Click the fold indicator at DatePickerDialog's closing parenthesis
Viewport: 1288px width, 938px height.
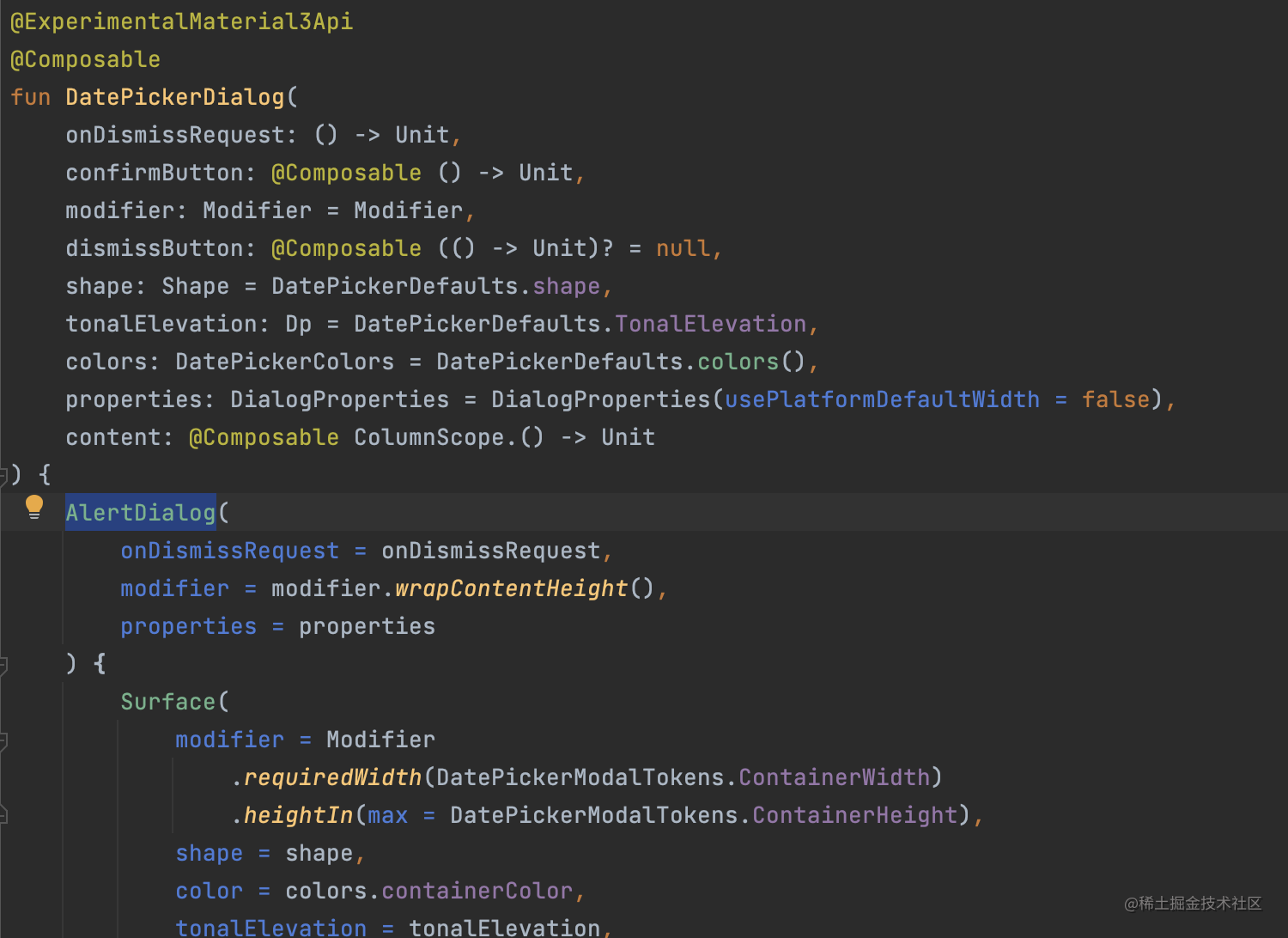coord(5,473)
